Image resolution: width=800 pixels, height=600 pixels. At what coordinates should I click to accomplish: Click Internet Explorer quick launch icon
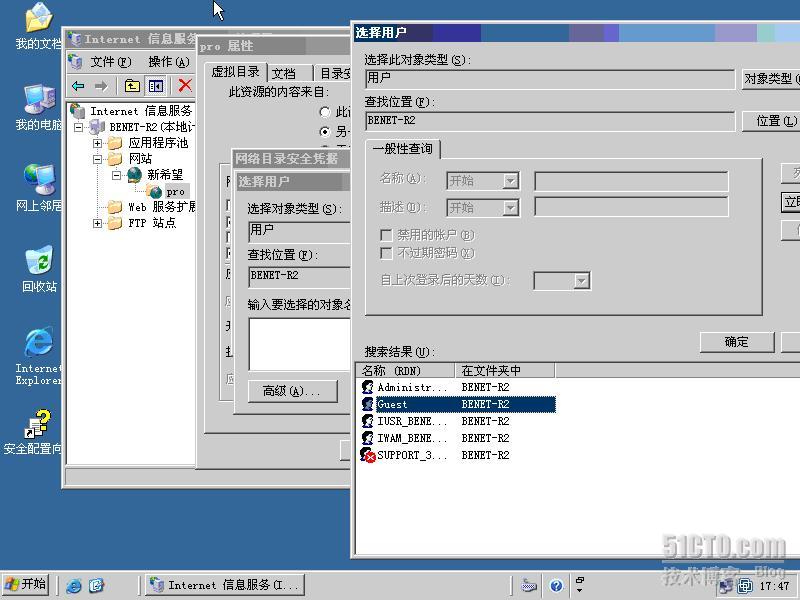pyautogui.click(x=73, y=585)
